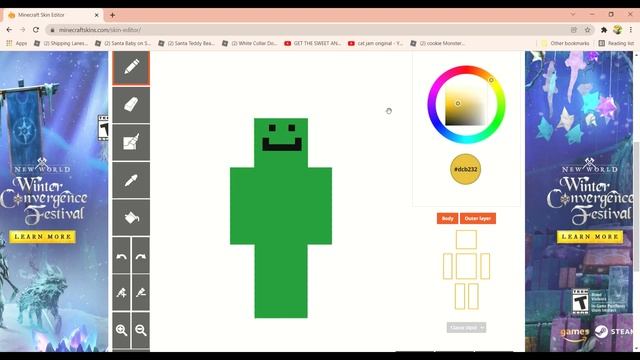Bookmark this page with the star icon
640x360 pixels.
coord(587,30)
